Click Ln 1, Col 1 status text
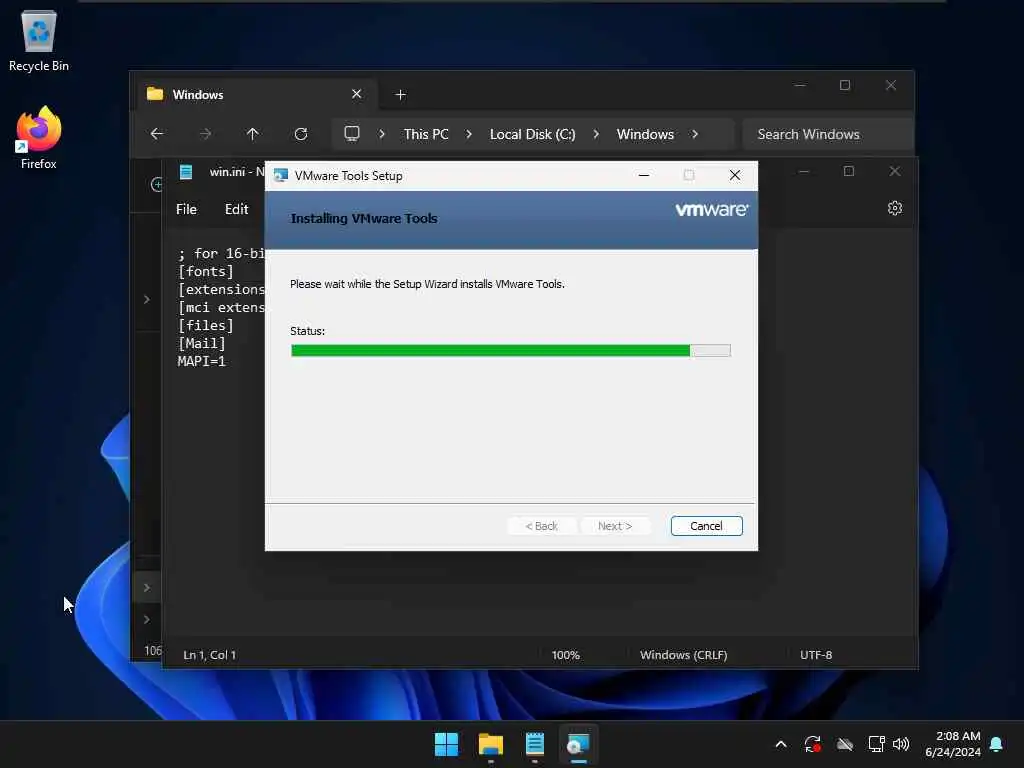The image size is (1024, 768). click(x=210, y=654)
